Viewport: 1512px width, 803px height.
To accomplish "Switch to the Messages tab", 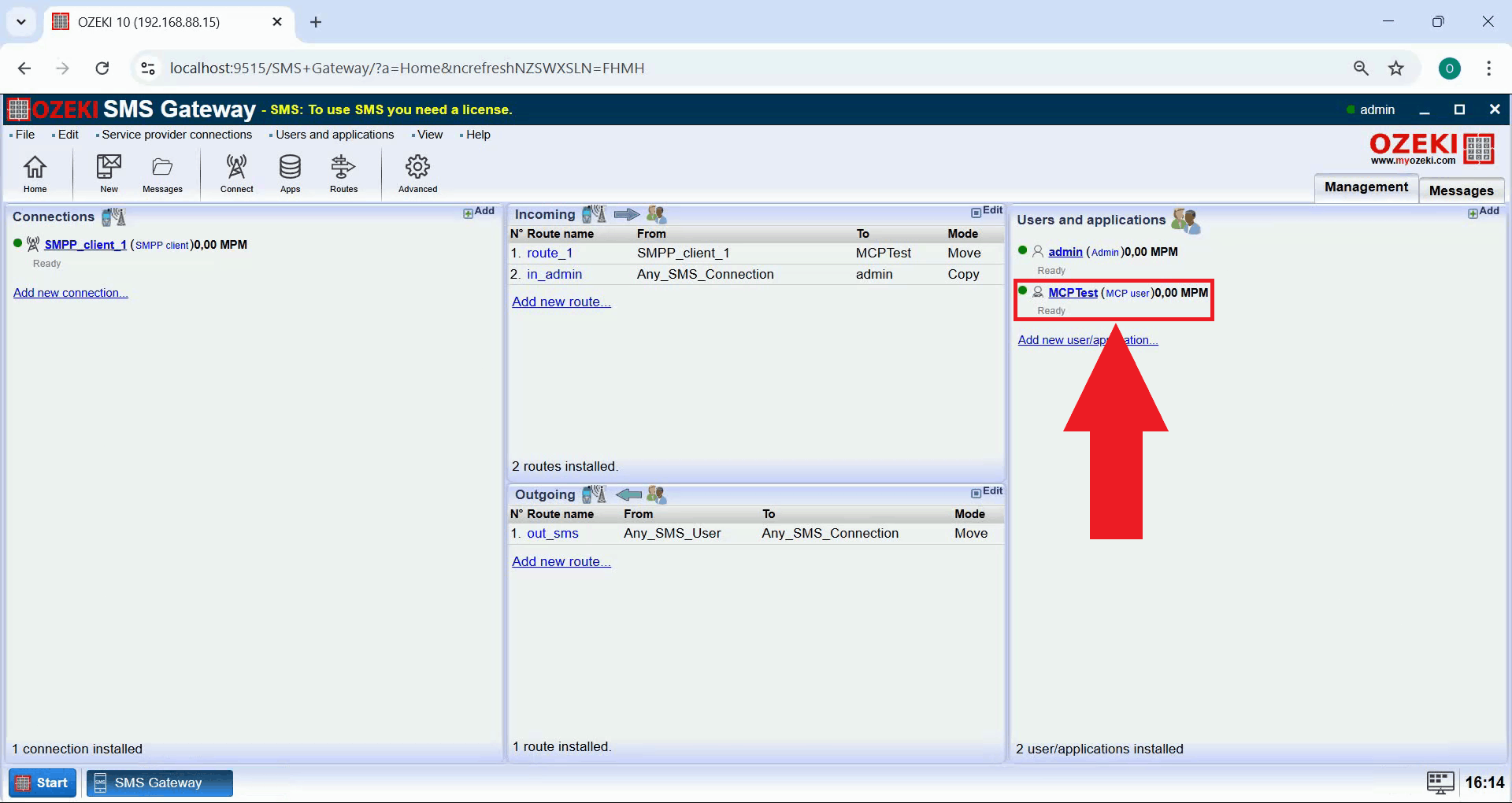I will (x=1461, y=191).
